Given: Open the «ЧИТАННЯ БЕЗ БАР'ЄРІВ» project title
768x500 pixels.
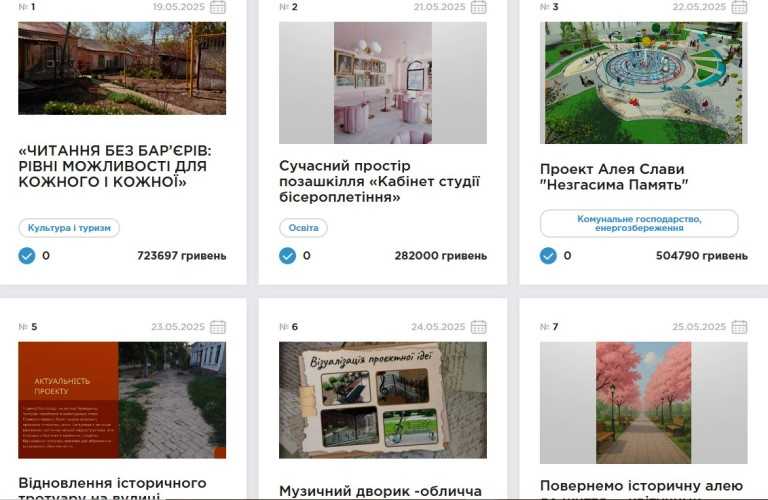Looking at the screenshot, I should point(115,167).
